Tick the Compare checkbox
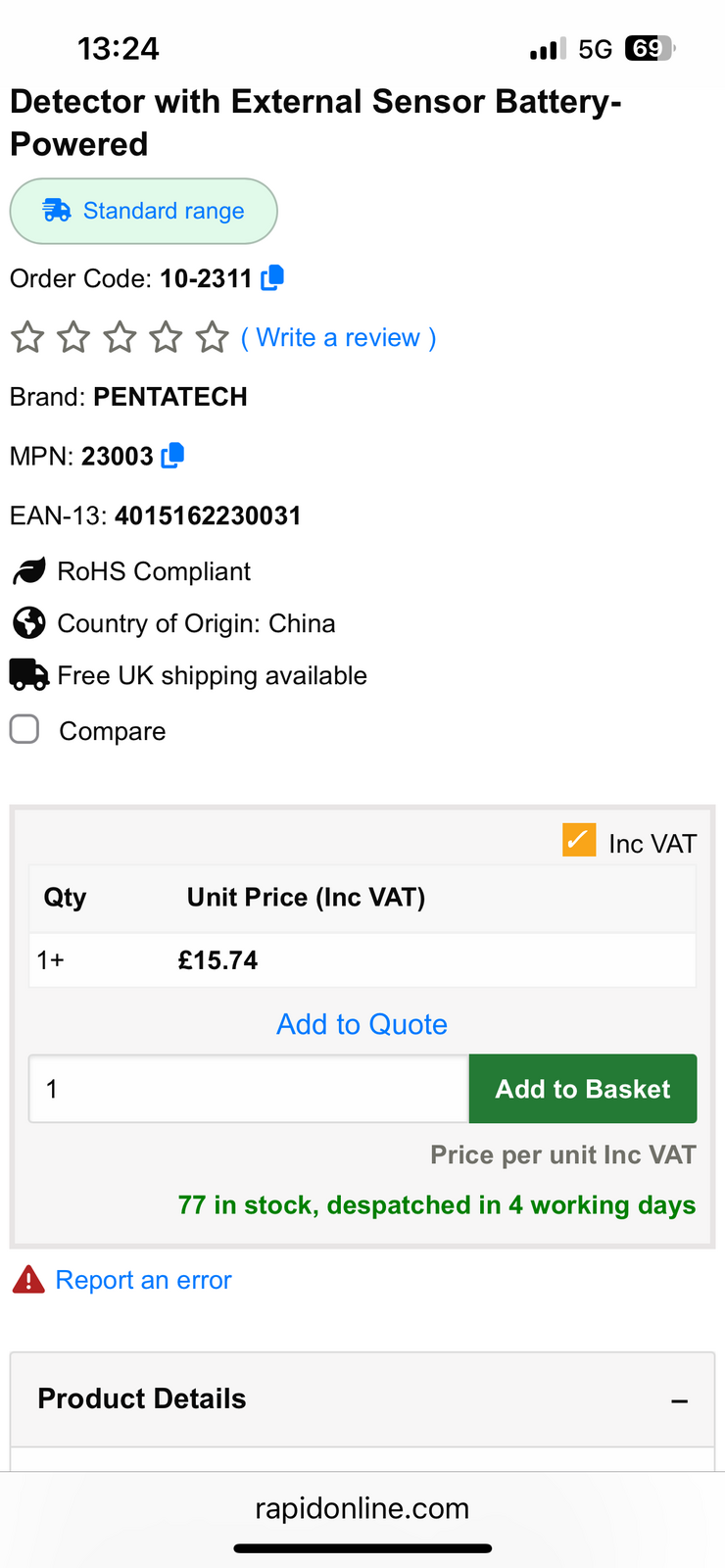Screen dimensions: 725x1568 pos(24,730)
